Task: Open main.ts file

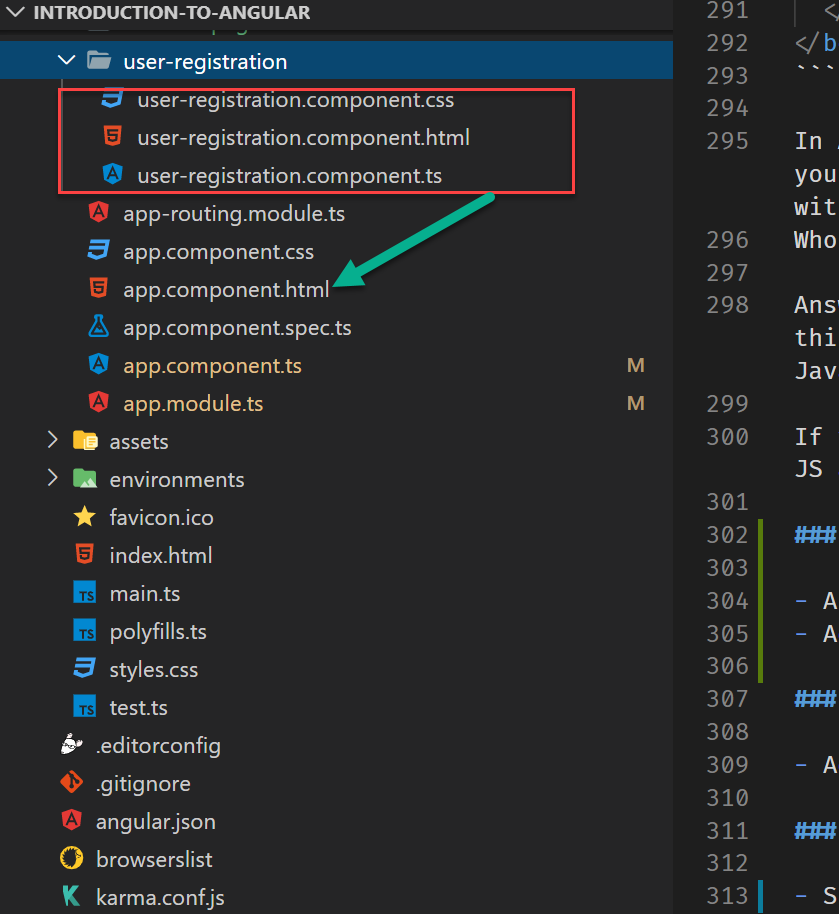Action: tap(145, 593)
